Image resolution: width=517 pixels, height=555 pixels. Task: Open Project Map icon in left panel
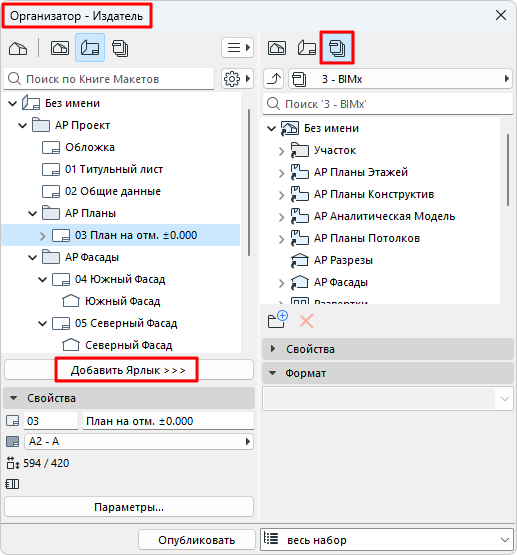click(18, 48)
